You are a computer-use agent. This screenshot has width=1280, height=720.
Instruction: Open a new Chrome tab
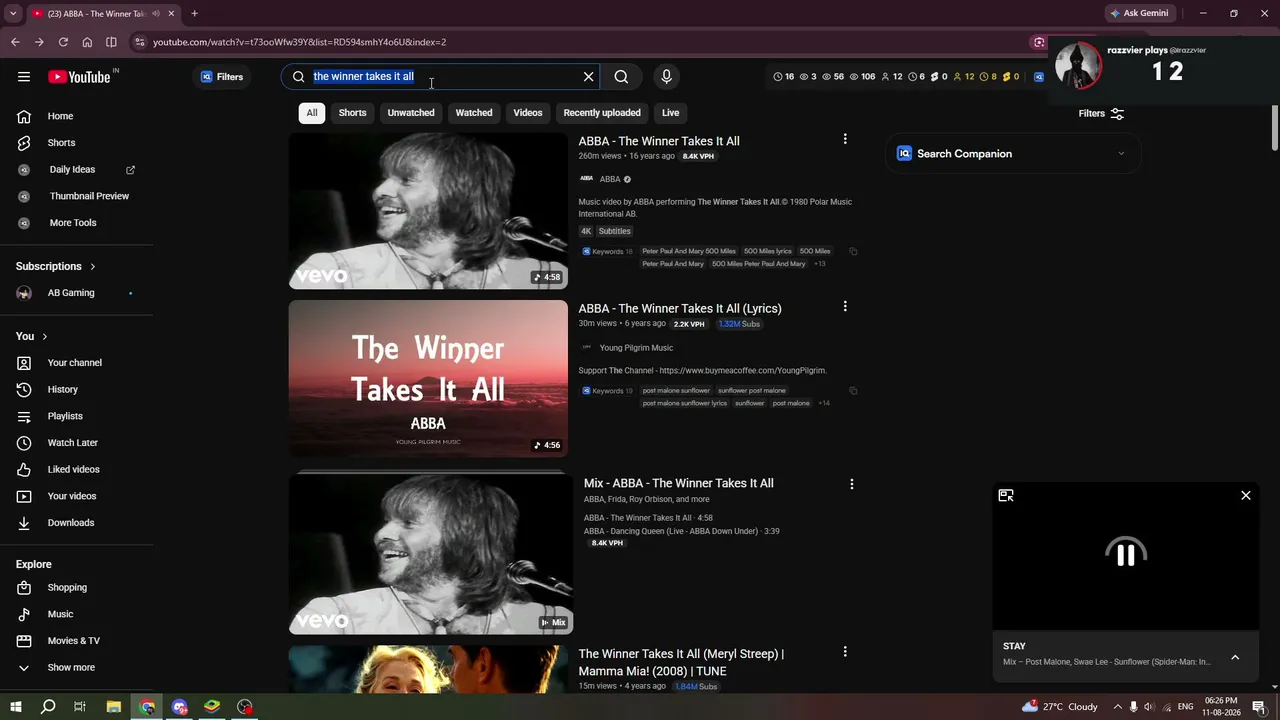[x=194, y=14]
